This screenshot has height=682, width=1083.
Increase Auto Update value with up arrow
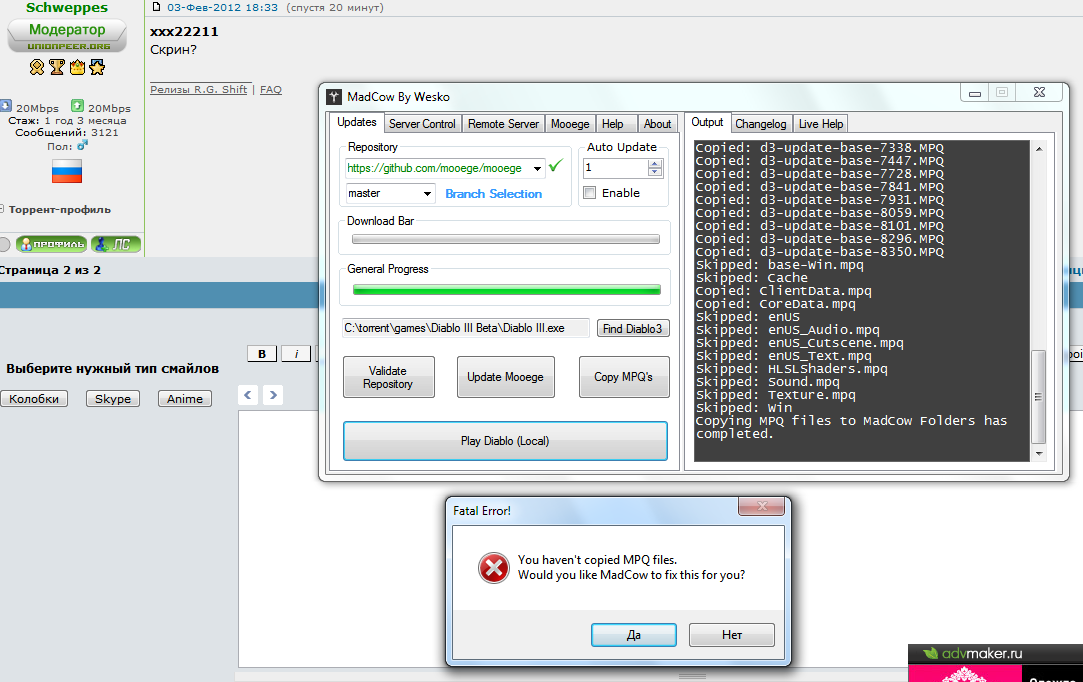pyautogui.click(x=655, y=163)
